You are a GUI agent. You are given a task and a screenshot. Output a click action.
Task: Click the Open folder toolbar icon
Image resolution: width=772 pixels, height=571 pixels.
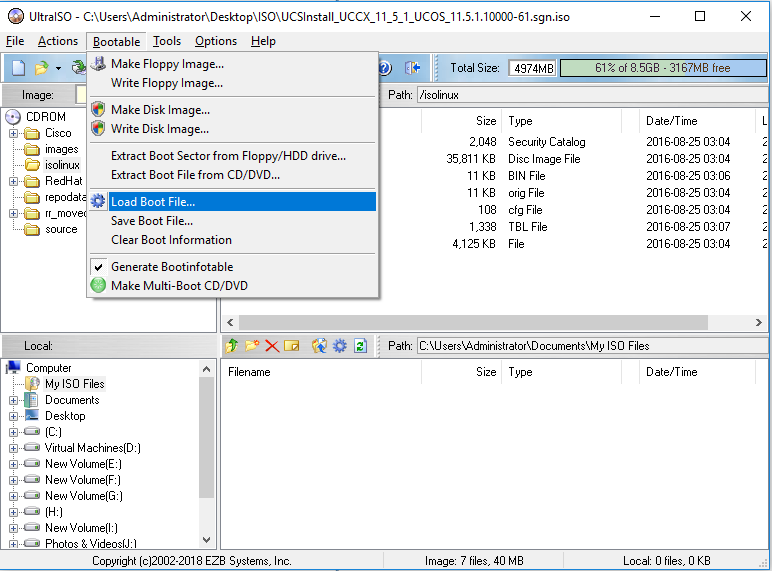point(41,67)
